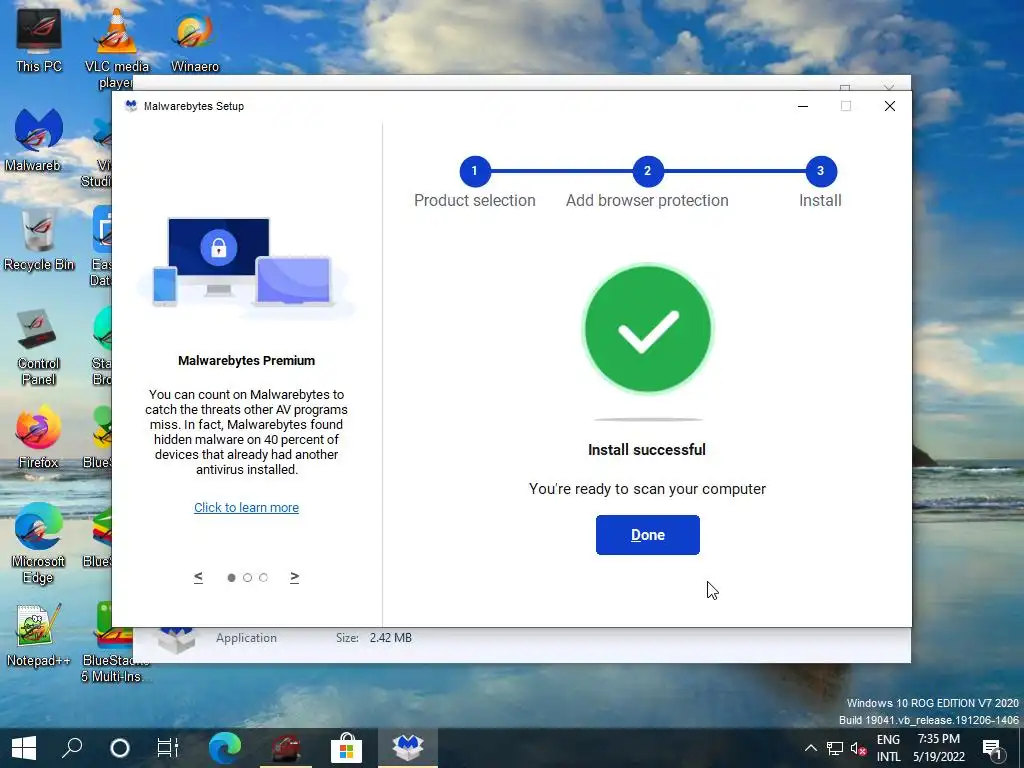
Task: Open Task View on the taskbar
Action: (x=167, y=748)
